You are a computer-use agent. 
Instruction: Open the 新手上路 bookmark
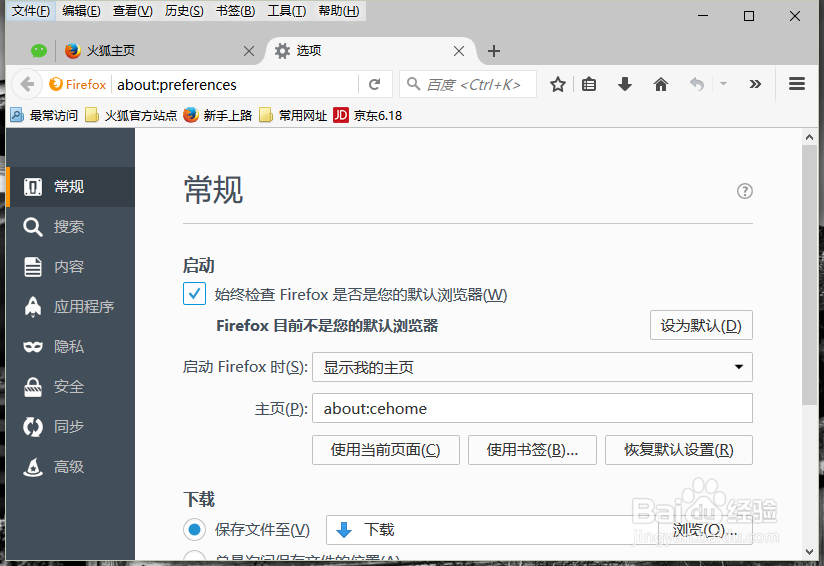218,115
